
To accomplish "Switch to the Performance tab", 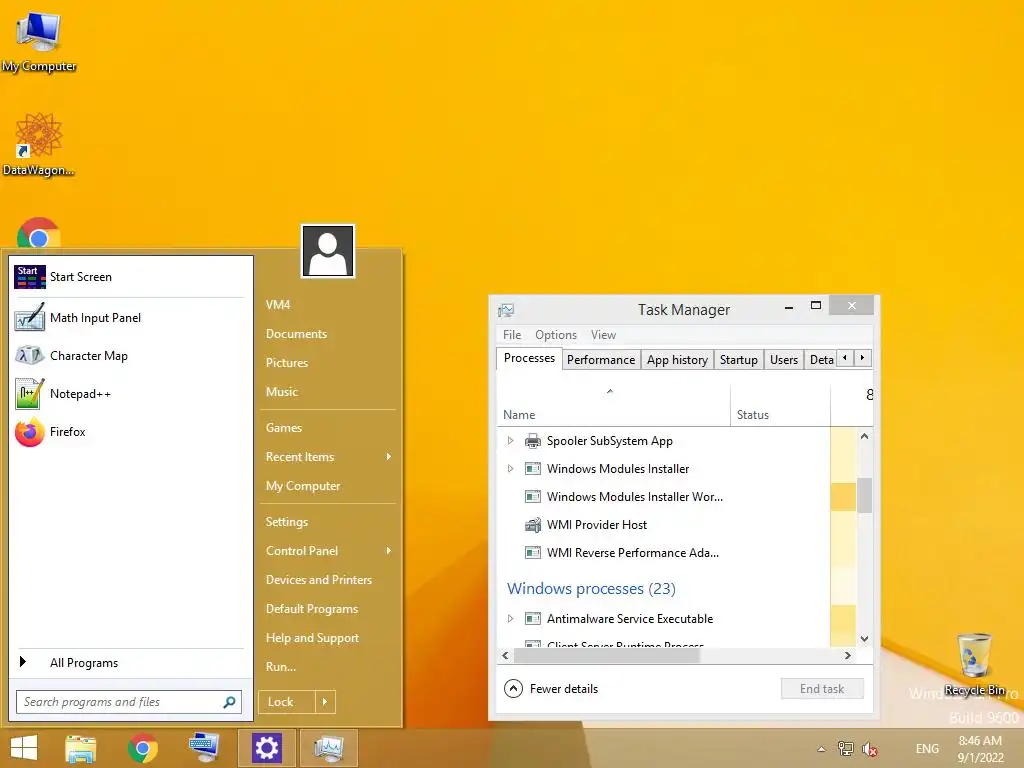I will pyautogui.click(x=601, y=360).
